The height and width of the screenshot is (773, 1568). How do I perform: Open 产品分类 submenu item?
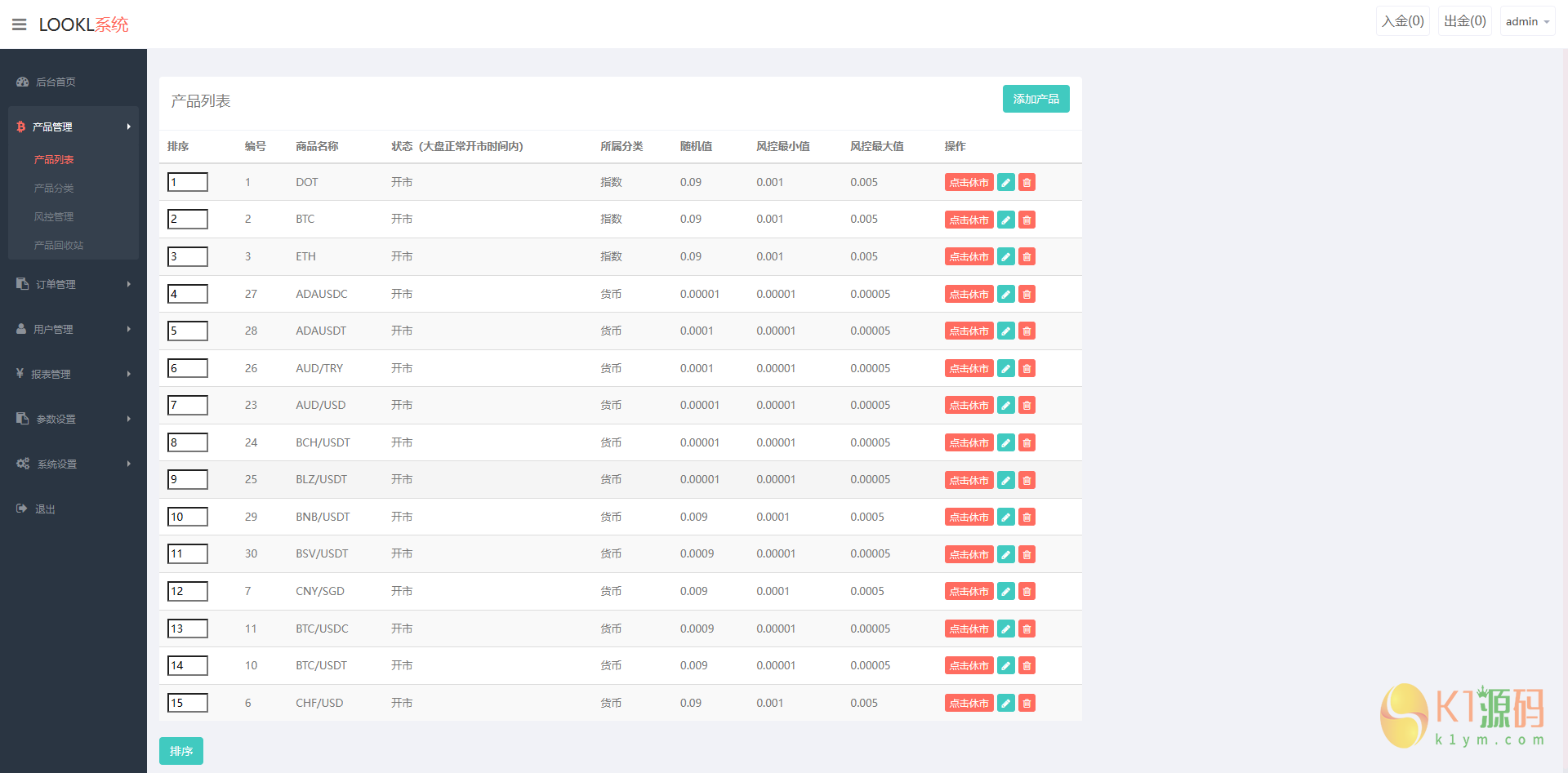coord(54,189)
